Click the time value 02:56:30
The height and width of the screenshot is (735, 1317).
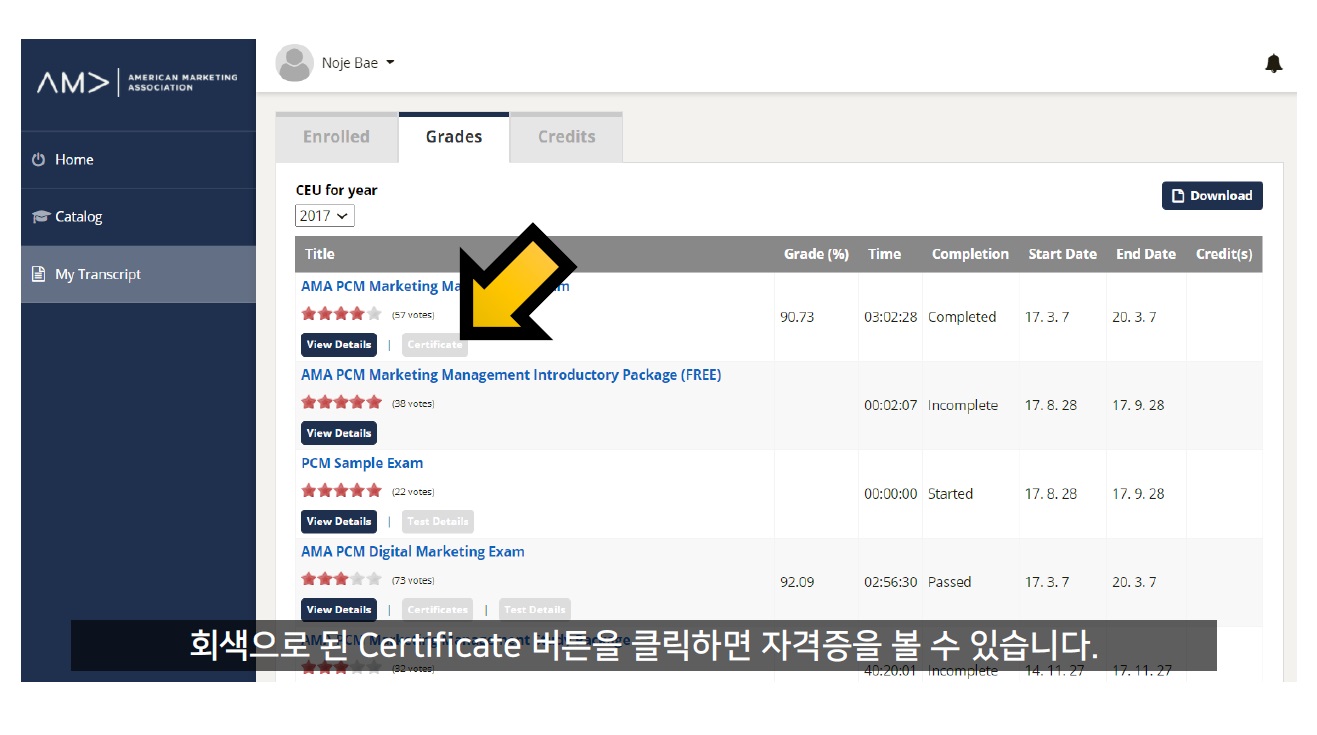tap(890, 582)
